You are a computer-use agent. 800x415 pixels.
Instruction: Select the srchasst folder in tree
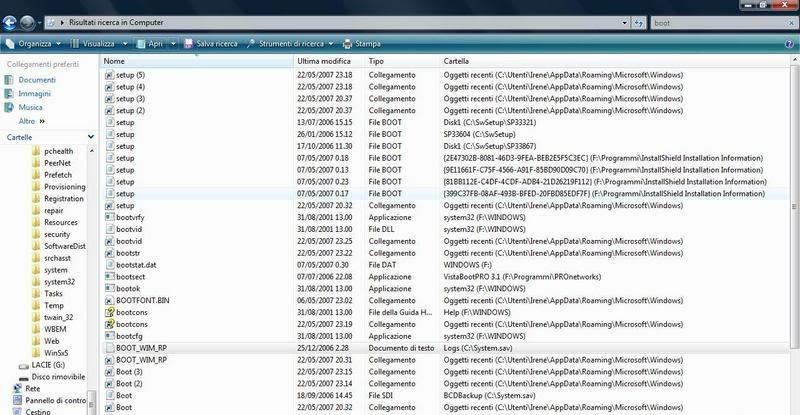pos(51,258)
